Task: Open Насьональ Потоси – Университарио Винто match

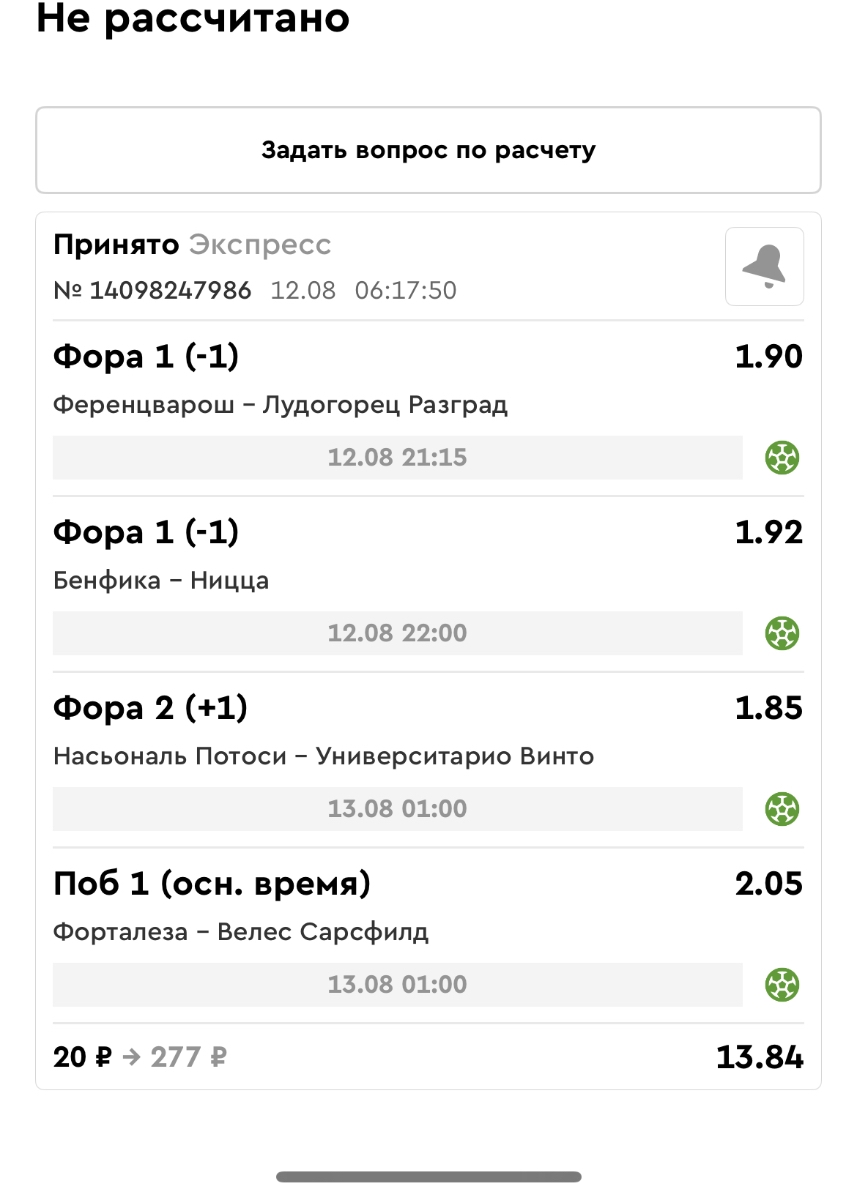Action: pos(323,756)
